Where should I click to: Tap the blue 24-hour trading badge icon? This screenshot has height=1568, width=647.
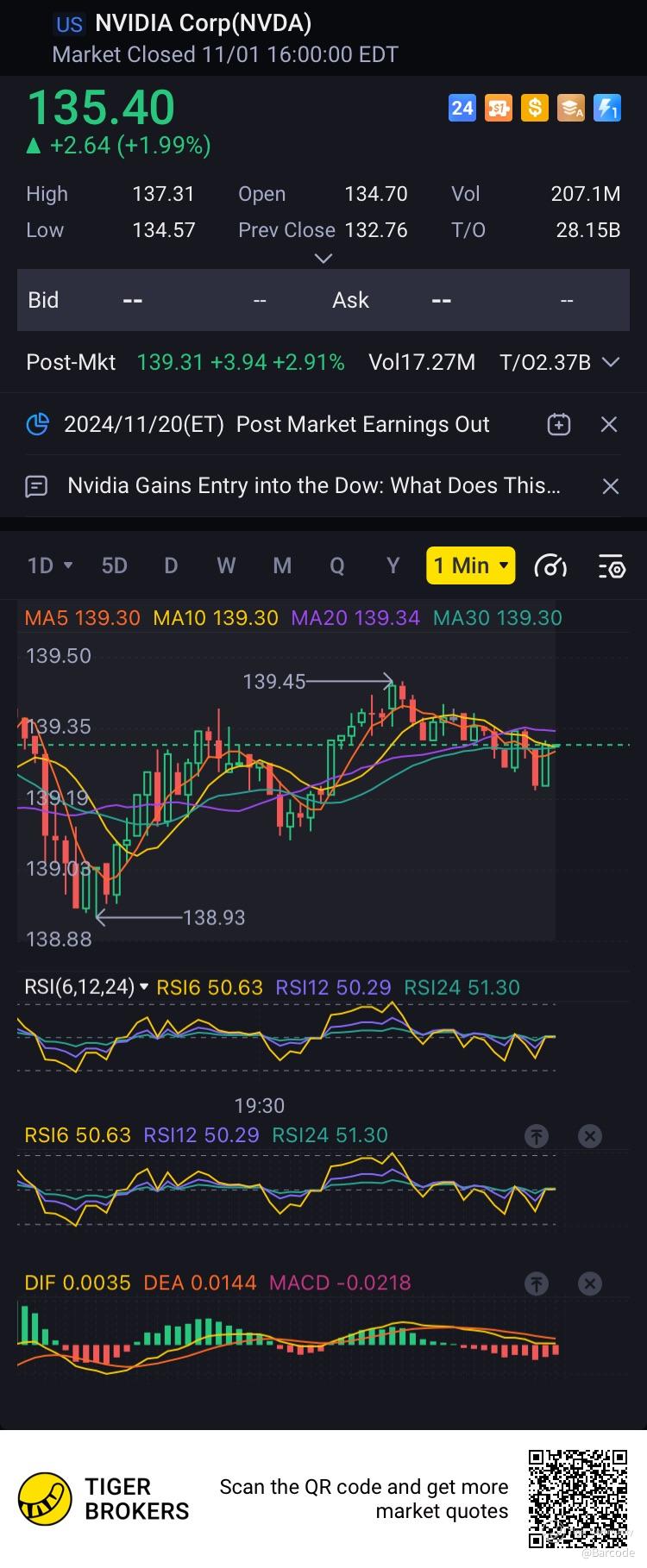(x=462, y=108)
